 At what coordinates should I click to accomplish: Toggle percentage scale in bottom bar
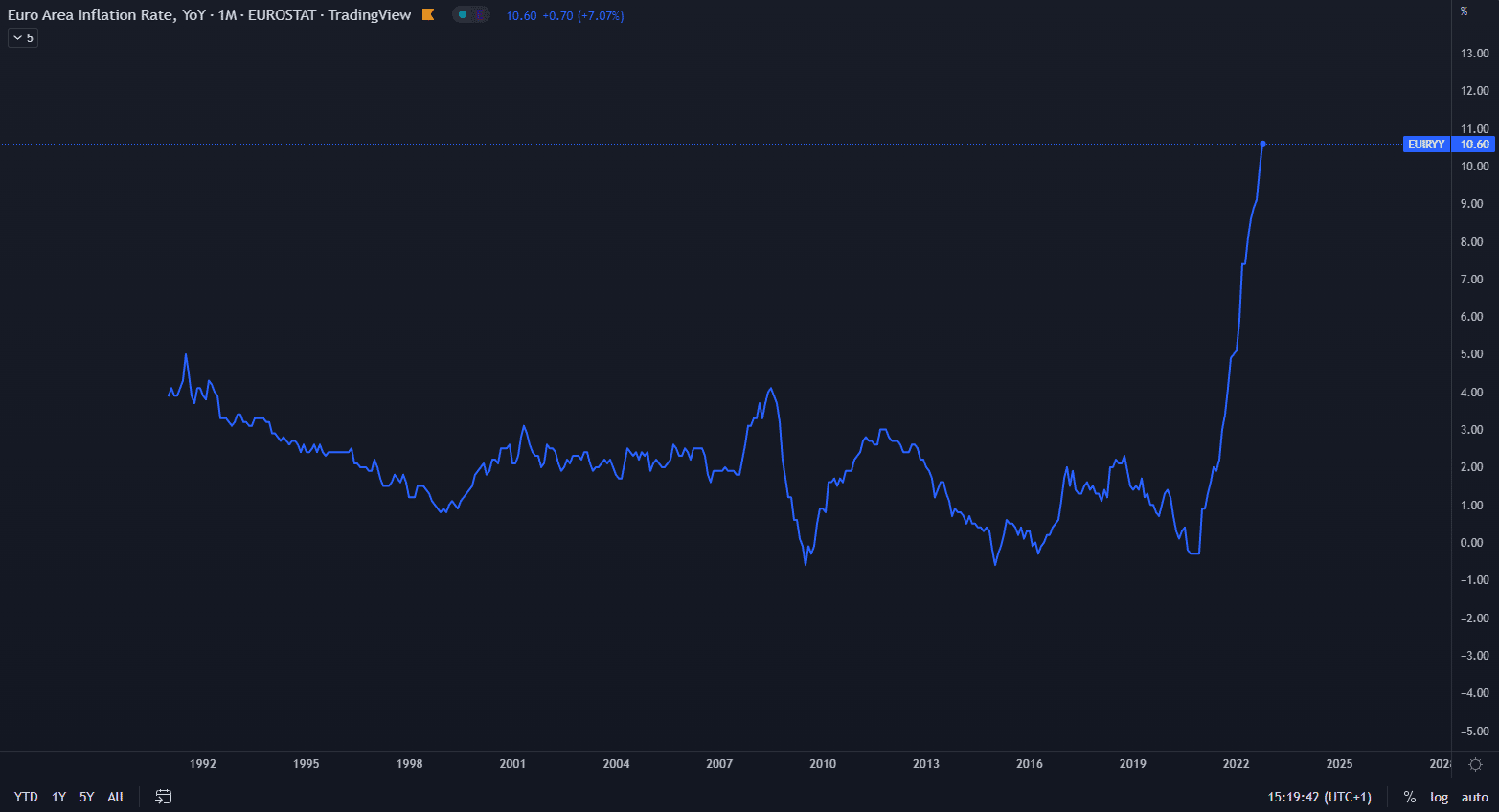[x=1409, y=797]
